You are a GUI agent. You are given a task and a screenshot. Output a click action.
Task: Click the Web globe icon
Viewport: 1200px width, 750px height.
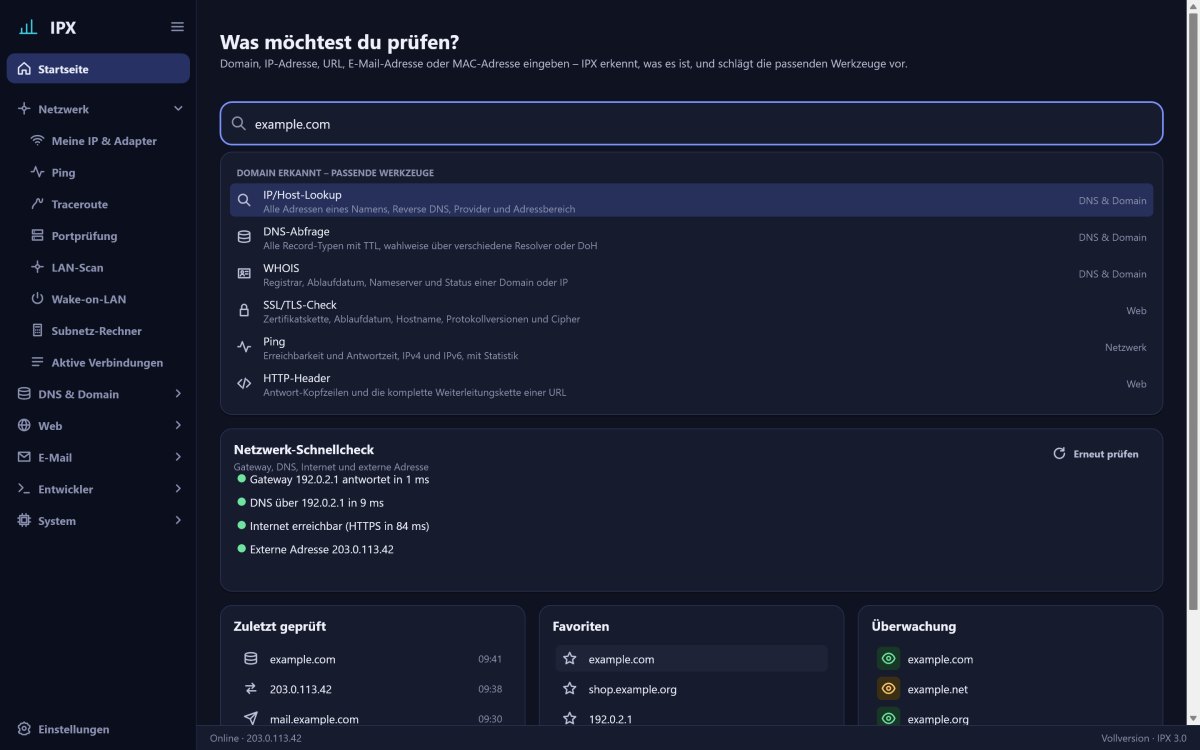[x=24, y=426]
